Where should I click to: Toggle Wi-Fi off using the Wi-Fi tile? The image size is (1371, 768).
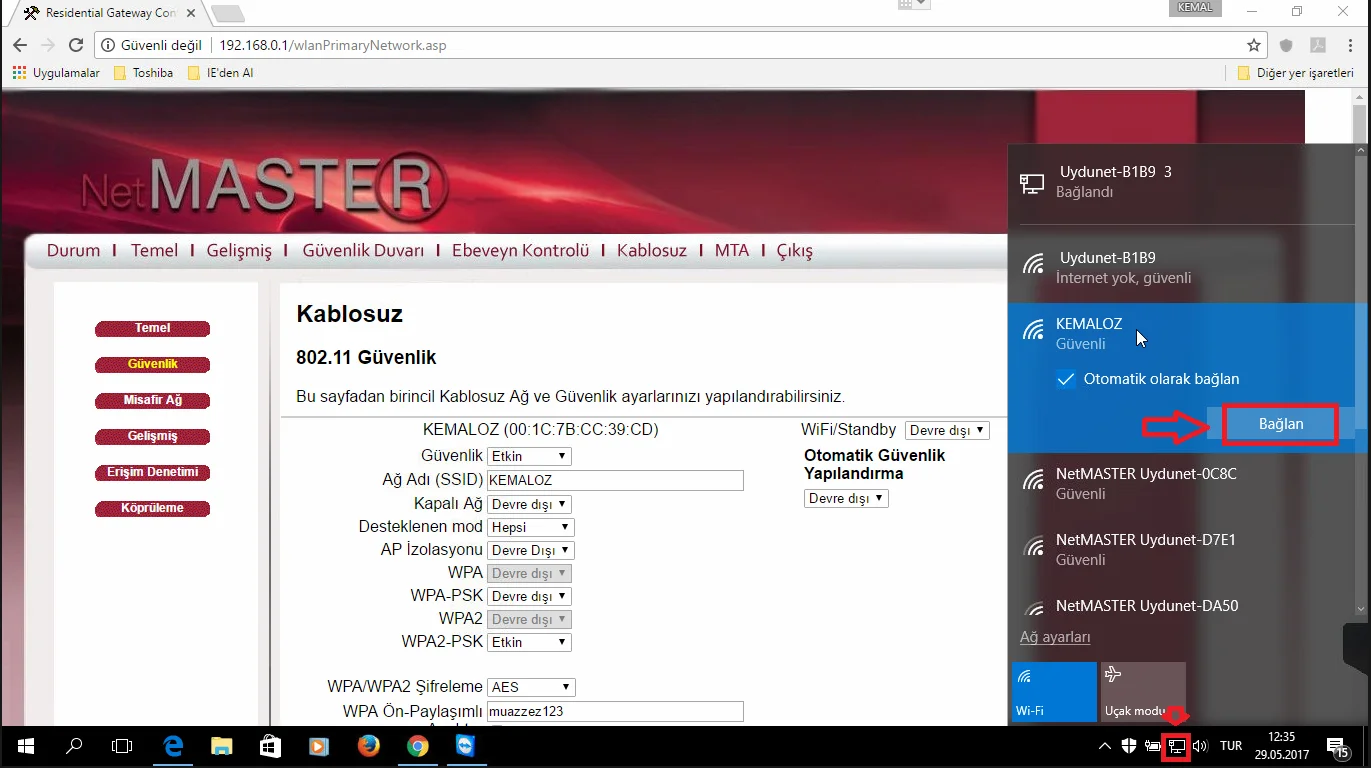click(1054, 690)
